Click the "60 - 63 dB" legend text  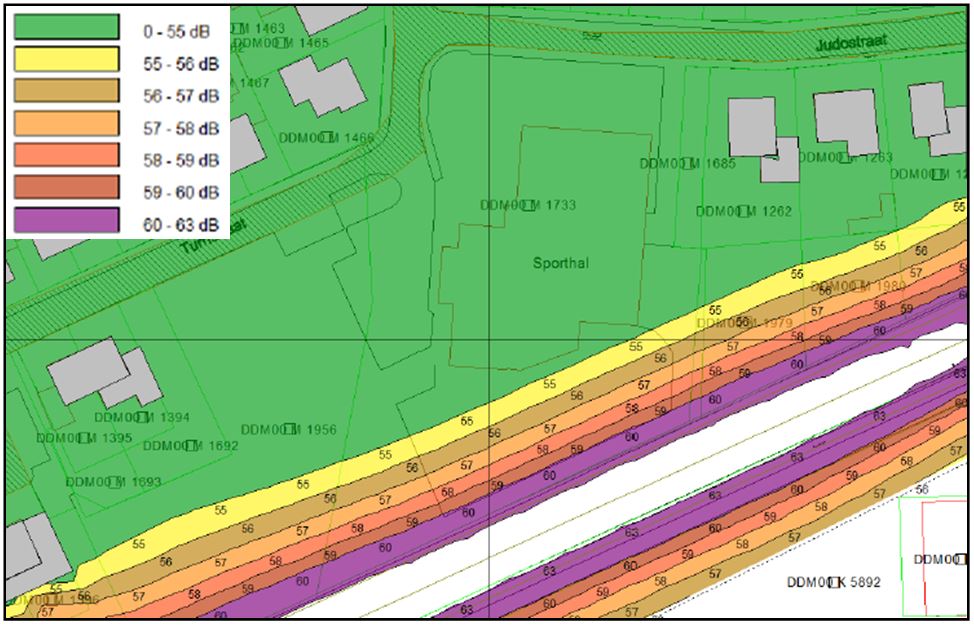pyautogui.click(x=180, y=224)
